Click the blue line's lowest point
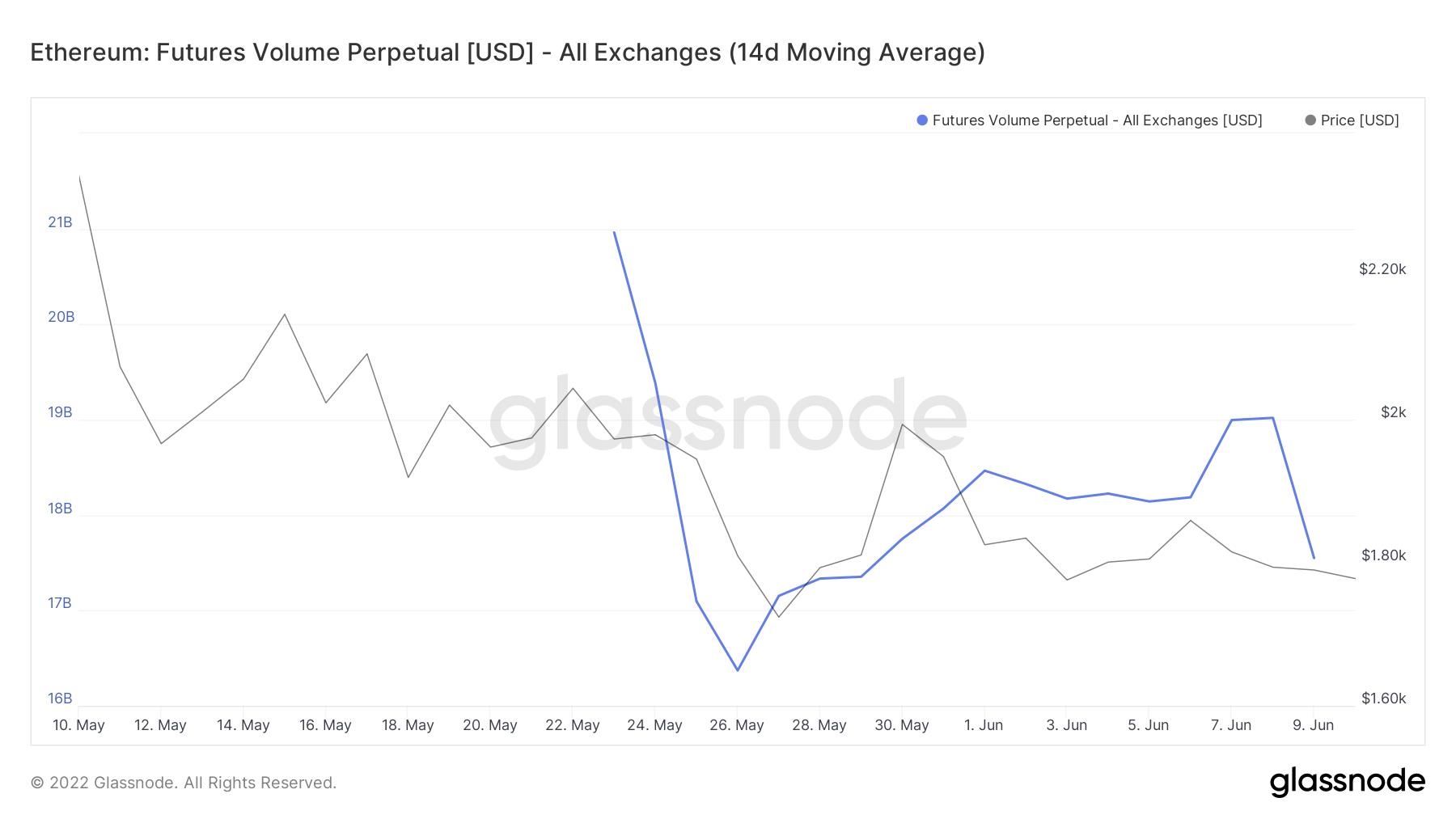 point(738,670)
